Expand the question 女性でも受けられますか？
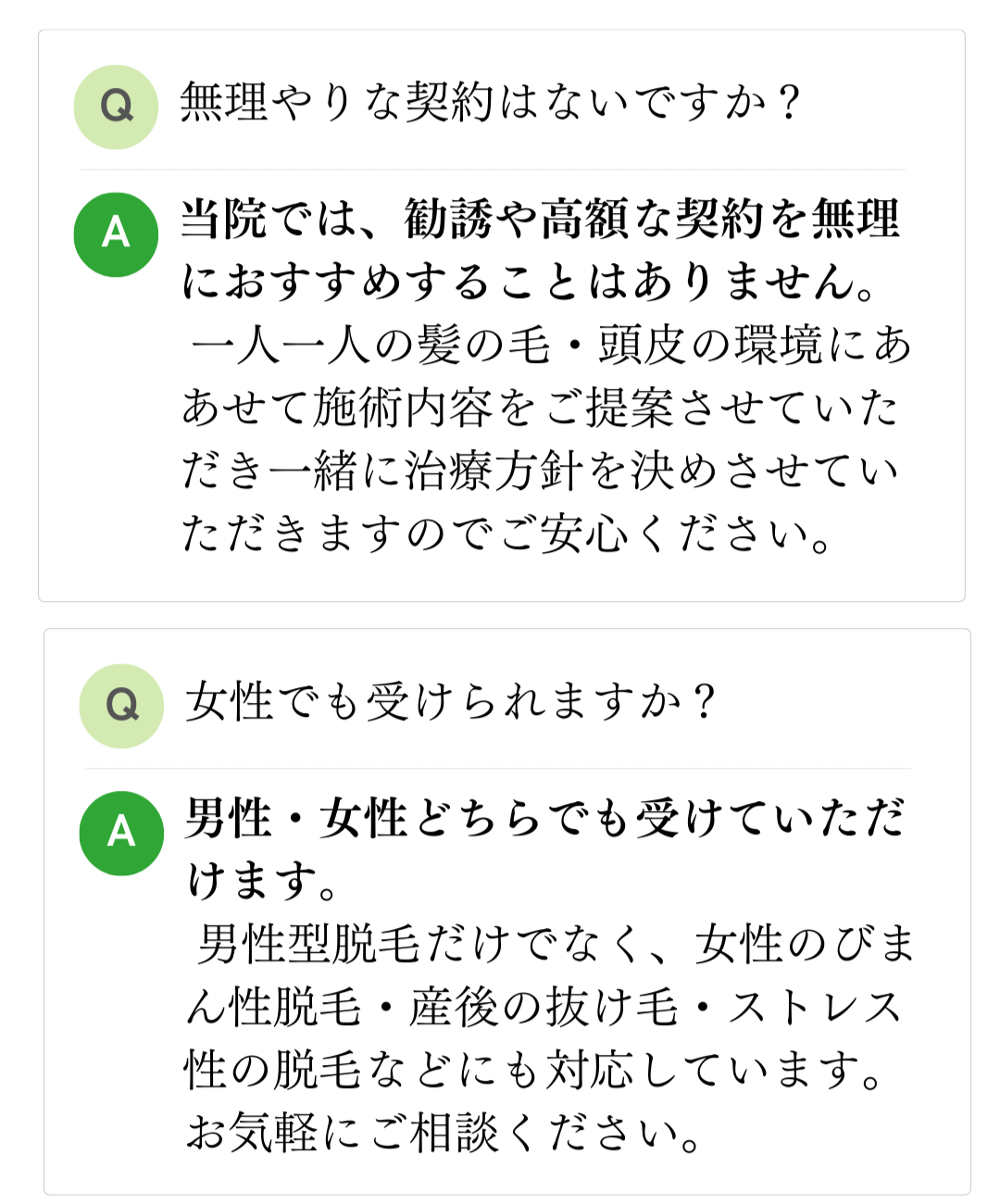Screen dimensions: 1000x1204 pos(450,701)
